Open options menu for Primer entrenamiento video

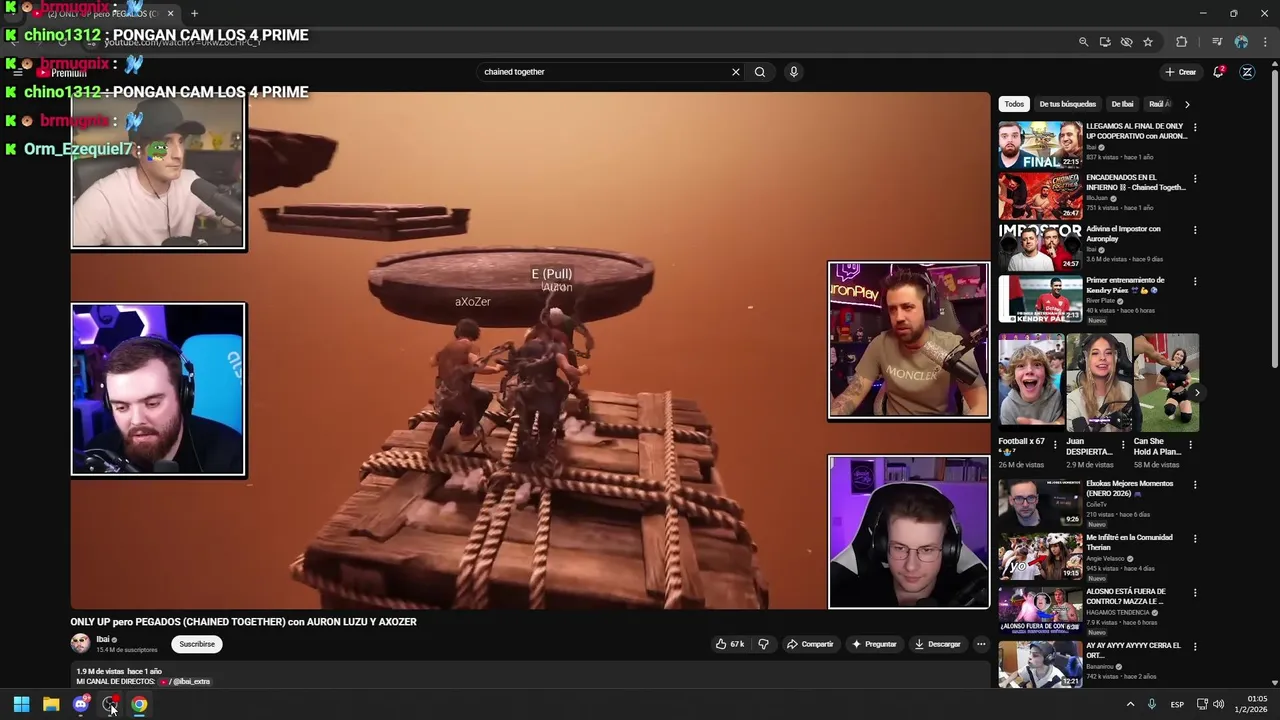(x=1194, y=281)
